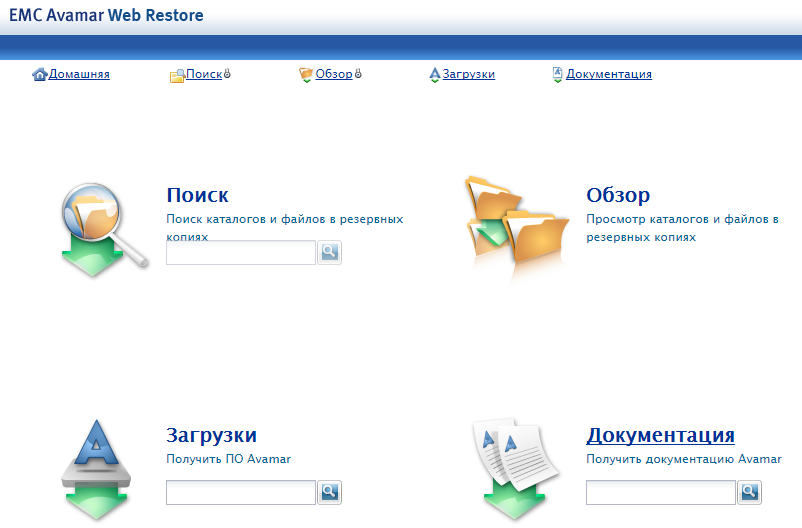The image size is (802, 528).
Task: Open the Домашняя navigation link
Action: [x=79, y=74]
